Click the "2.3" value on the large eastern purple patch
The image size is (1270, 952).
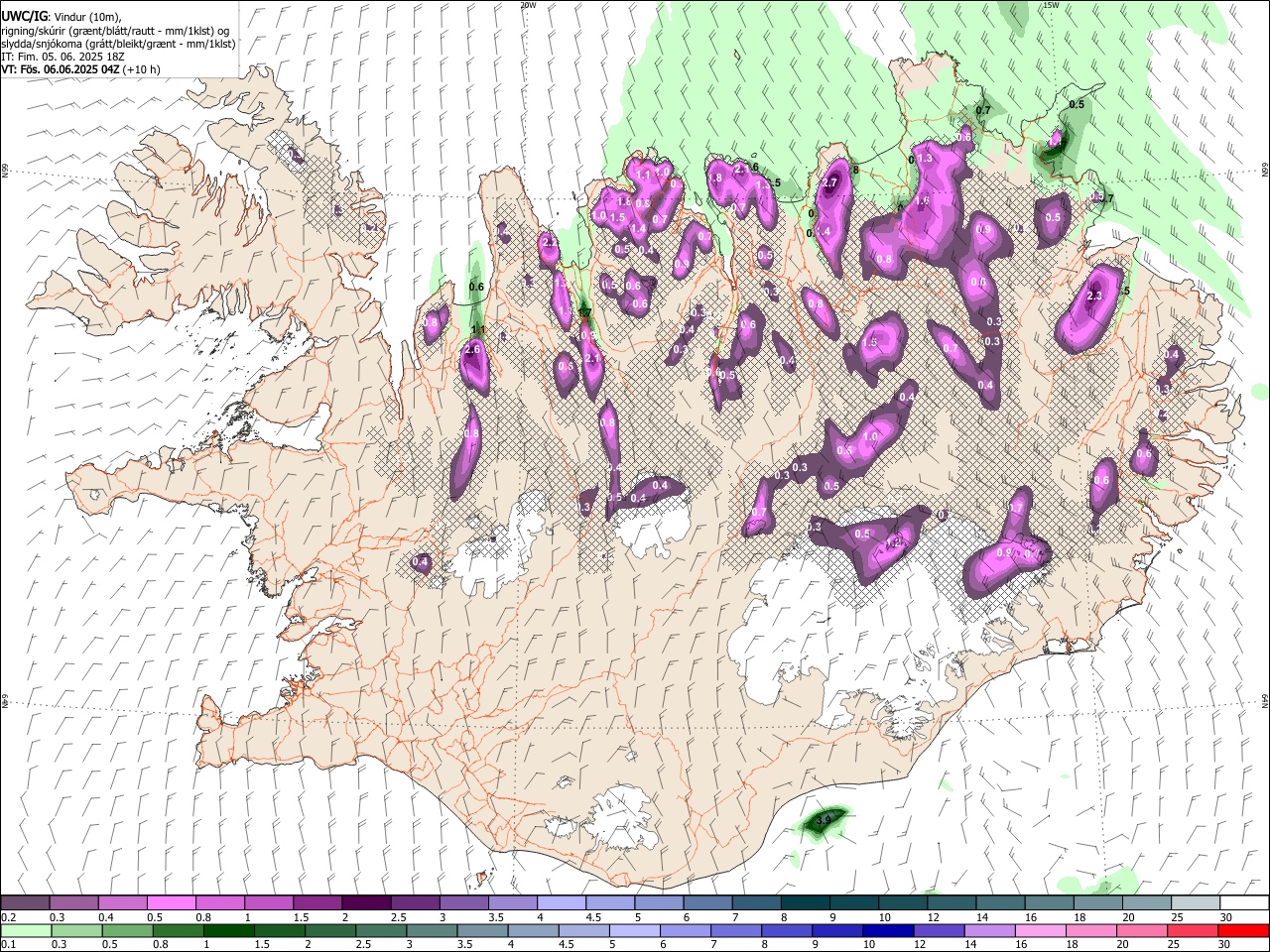pyautogui.click(x=1095, y=296)
